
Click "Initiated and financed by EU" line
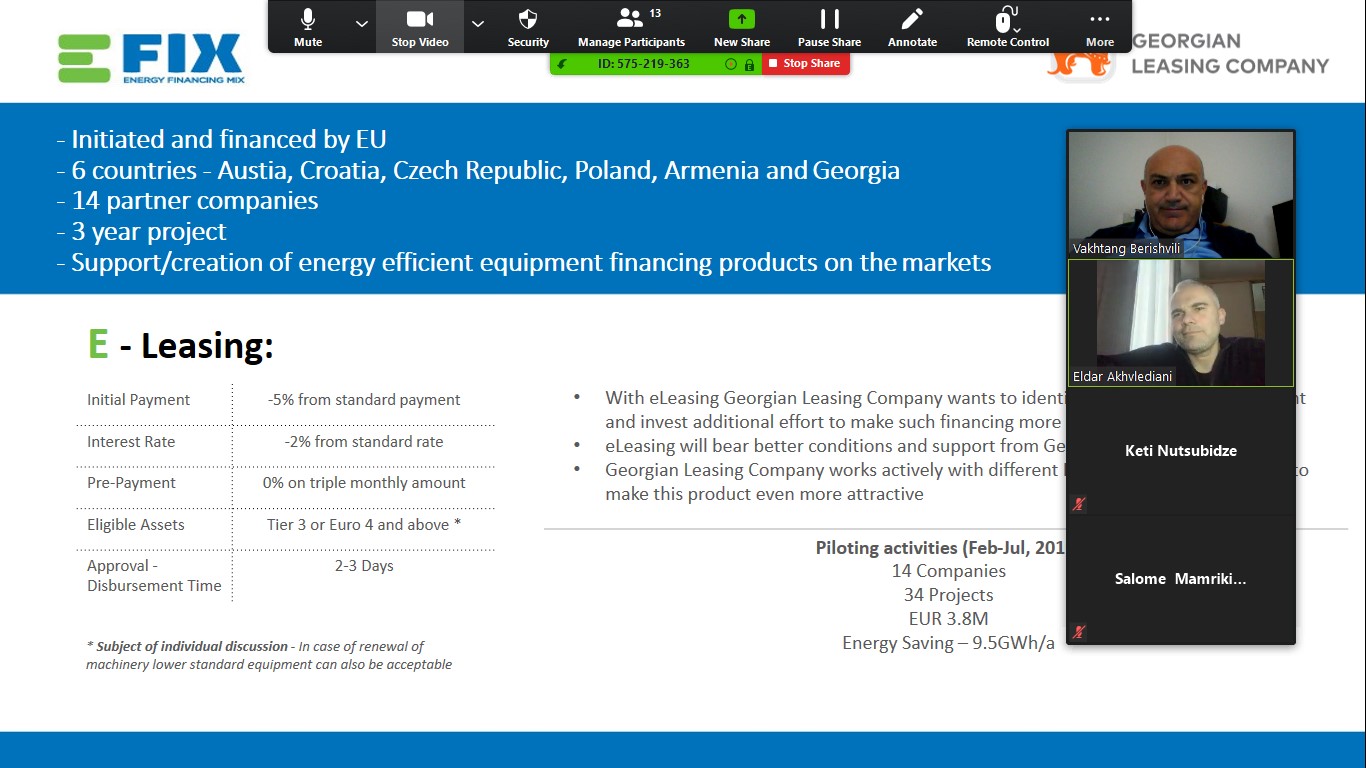222,139
